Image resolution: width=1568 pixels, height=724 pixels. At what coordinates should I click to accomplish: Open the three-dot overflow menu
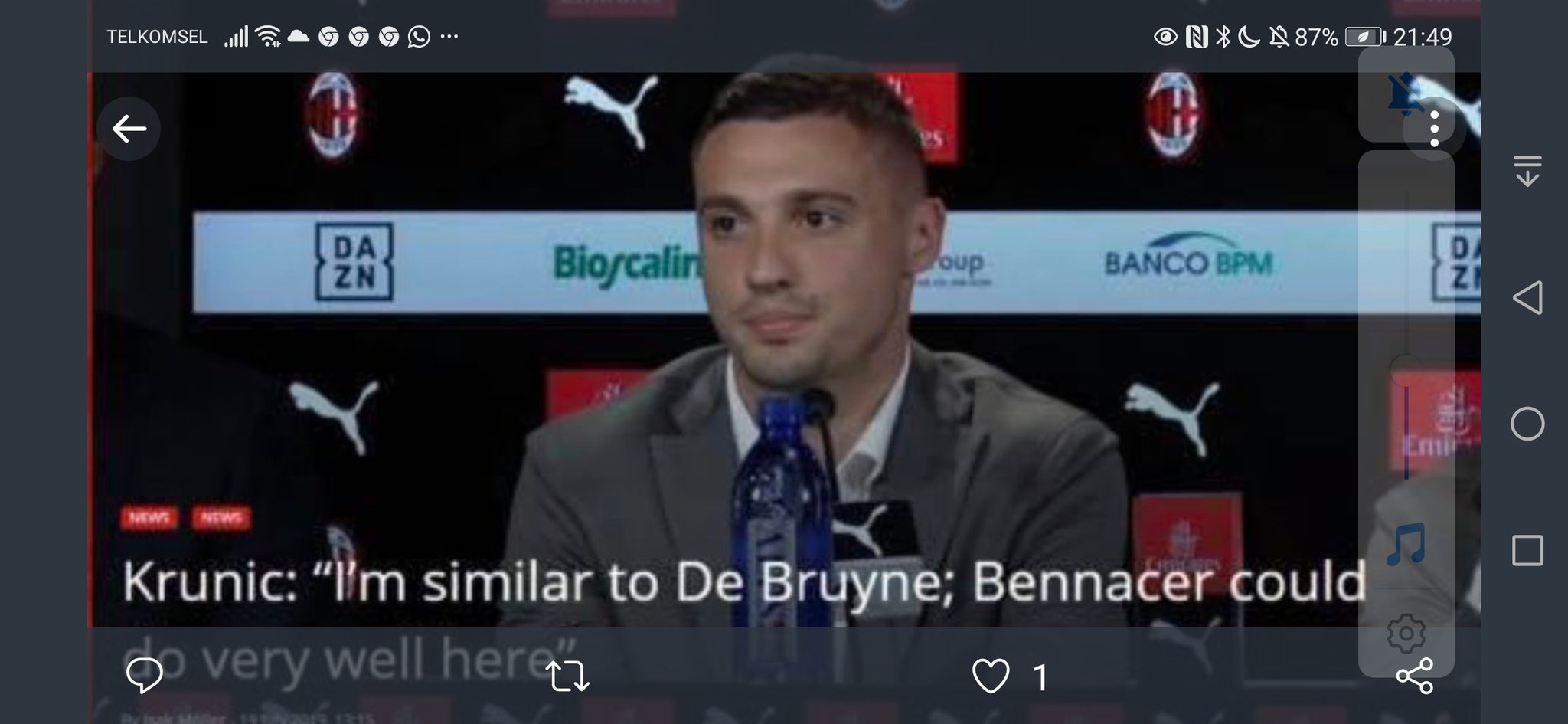point(1434,129)
